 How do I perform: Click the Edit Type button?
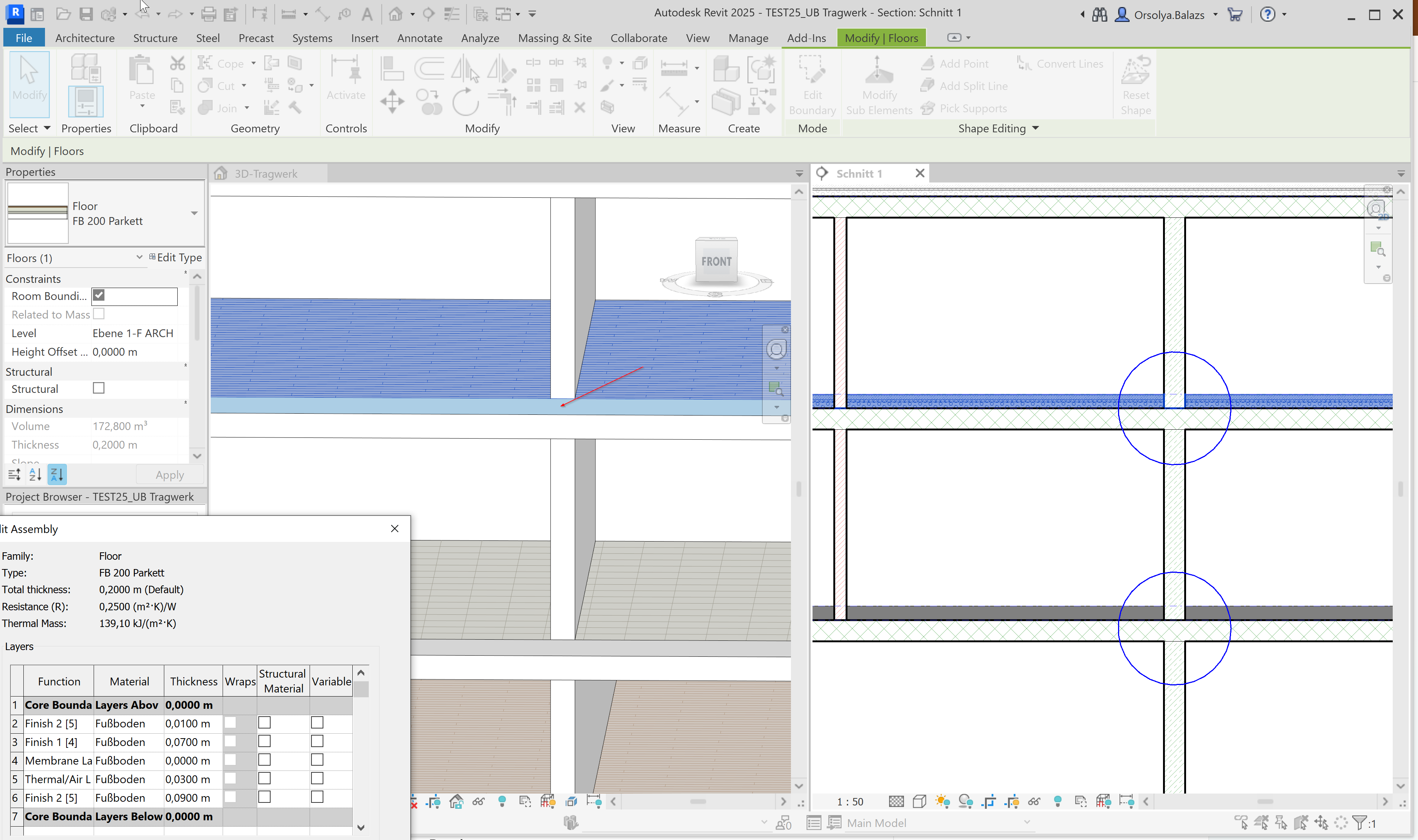pyautogui.click(x=175, y=258)
